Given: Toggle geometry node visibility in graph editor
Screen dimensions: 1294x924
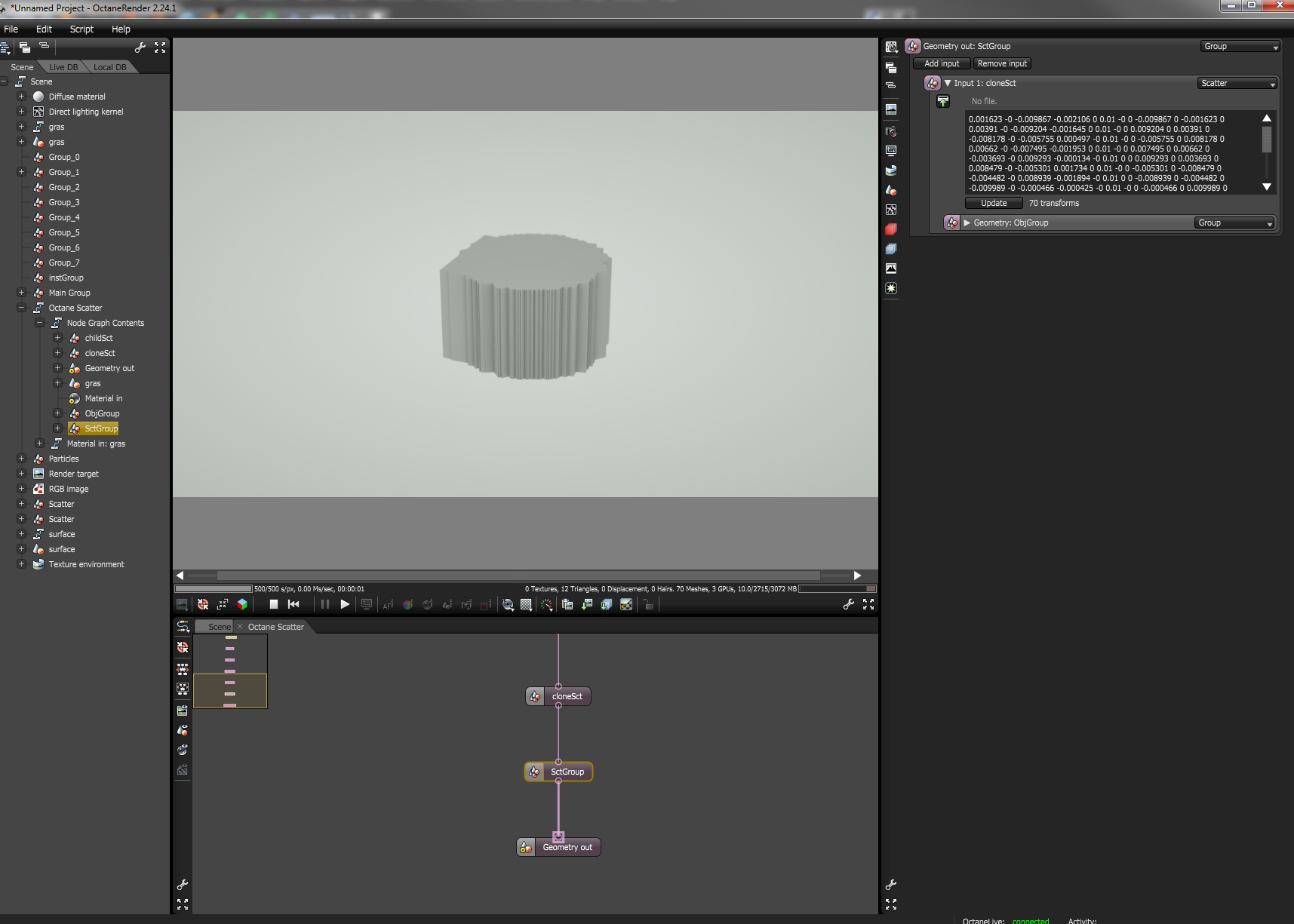Looking at the screenshot, I should (183, 730).
